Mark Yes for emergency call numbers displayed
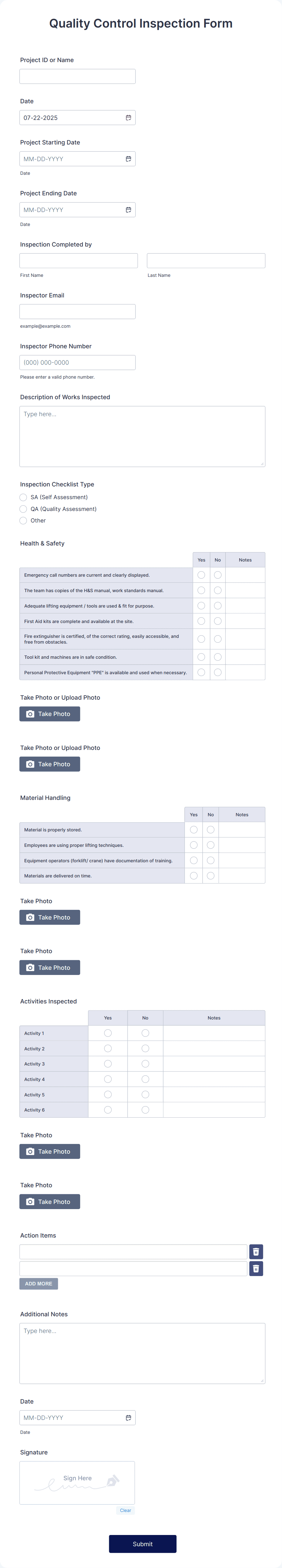 pos(201,574)
